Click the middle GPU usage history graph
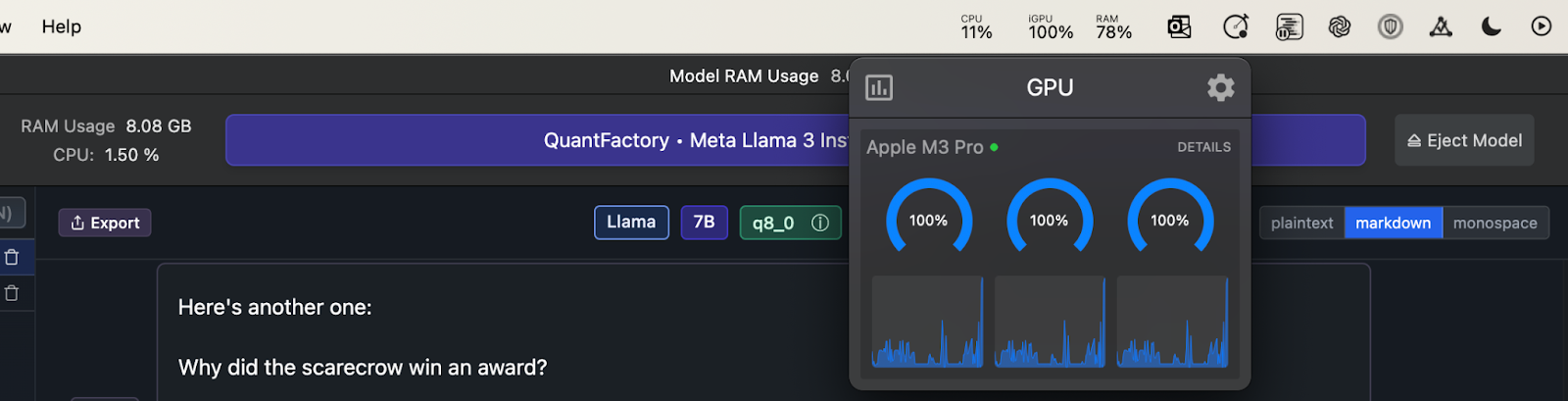The image size is (1568, 401). pyautogui.click(x=1050, y=322)
